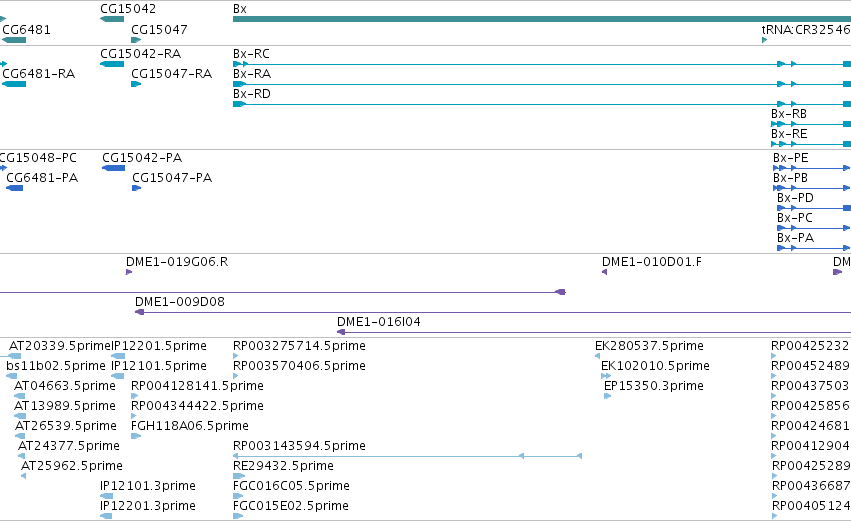This screenshot has height=521, width=851.
Task: Open protein CG15042-PA
Action: [142, 158]
